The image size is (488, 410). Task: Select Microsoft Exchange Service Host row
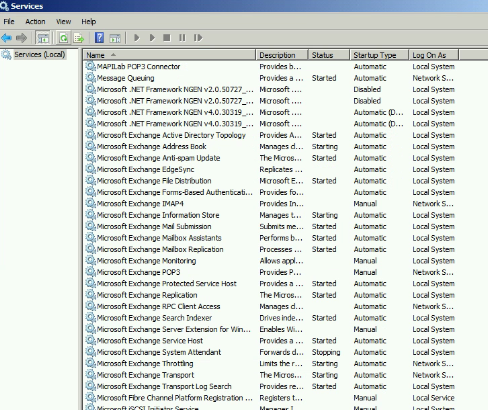[150, 340]
